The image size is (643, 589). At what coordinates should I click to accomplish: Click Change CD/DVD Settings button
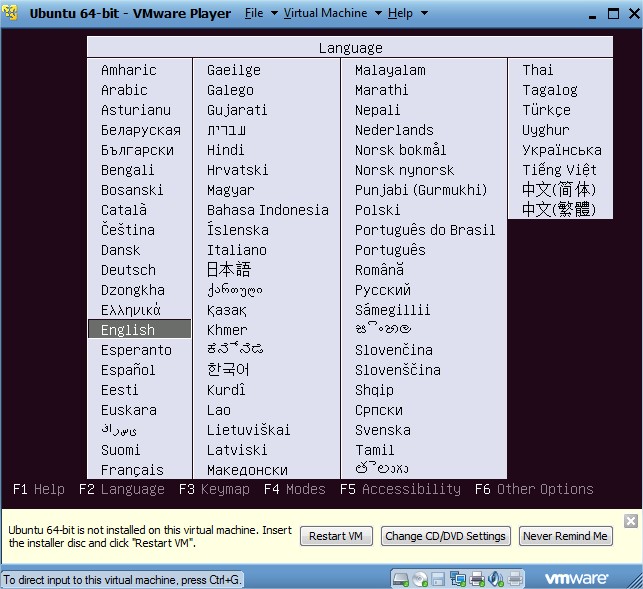(445, 536)
